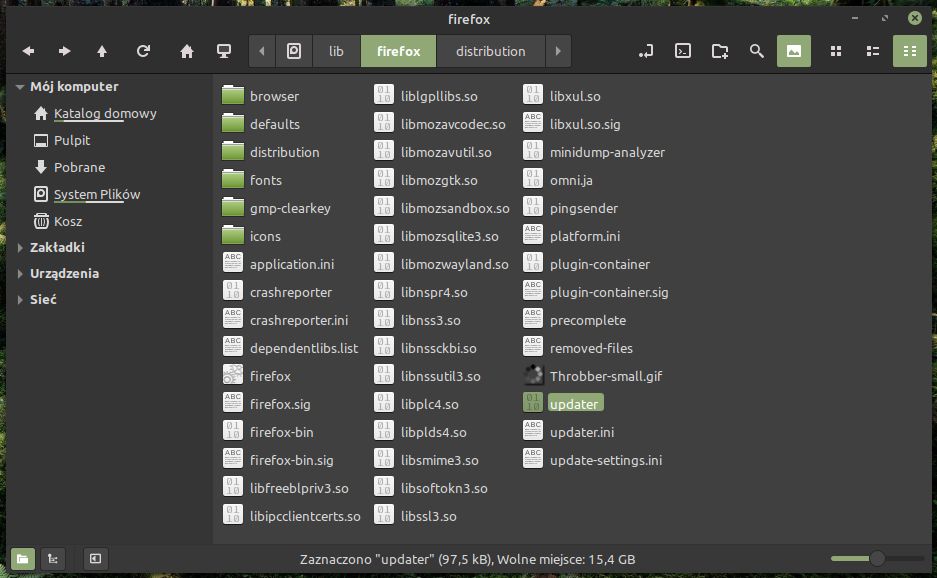The height and width of the screenshot is (578, 937).
Task: Select the browser folder
Action: [261, 96]
